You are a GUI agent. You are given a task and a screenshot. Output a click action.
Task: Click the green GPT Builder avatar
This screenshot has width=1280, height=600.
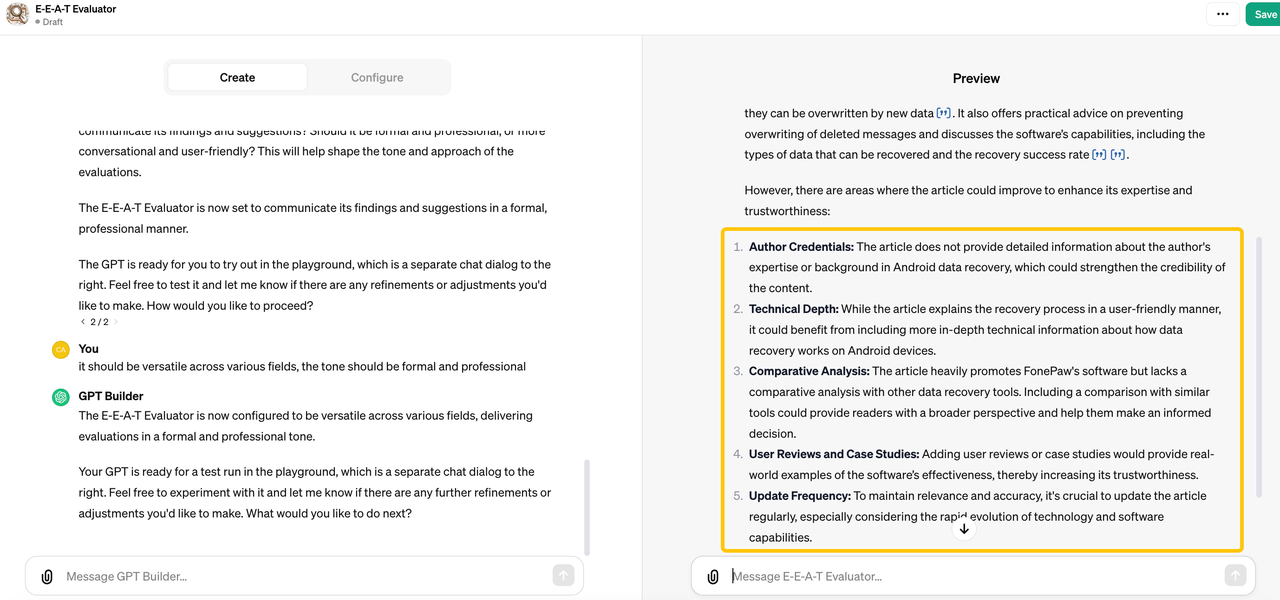tap(61, 397)
